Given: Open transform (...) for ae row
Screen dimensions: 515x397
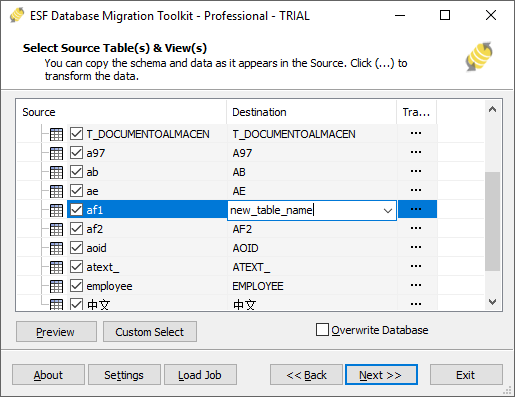Looking at the screenshot, I should (x=416, y=190).
